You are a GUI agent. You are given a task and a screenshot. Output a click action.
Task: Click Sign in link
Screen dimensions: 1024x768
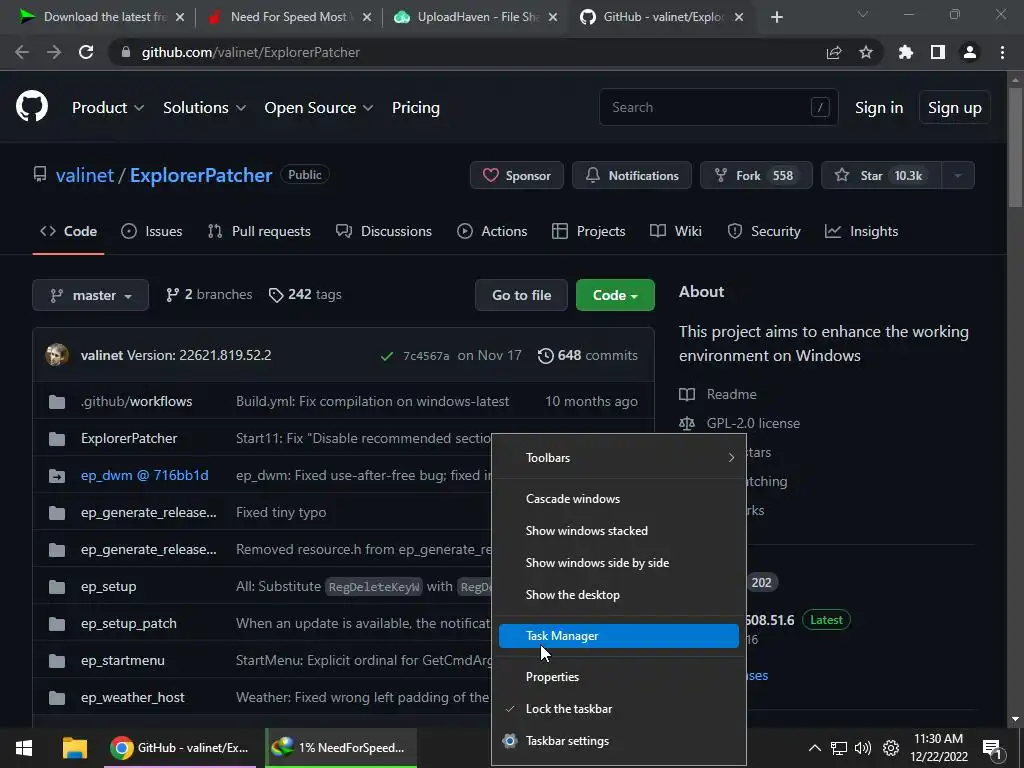coord(879,108)
